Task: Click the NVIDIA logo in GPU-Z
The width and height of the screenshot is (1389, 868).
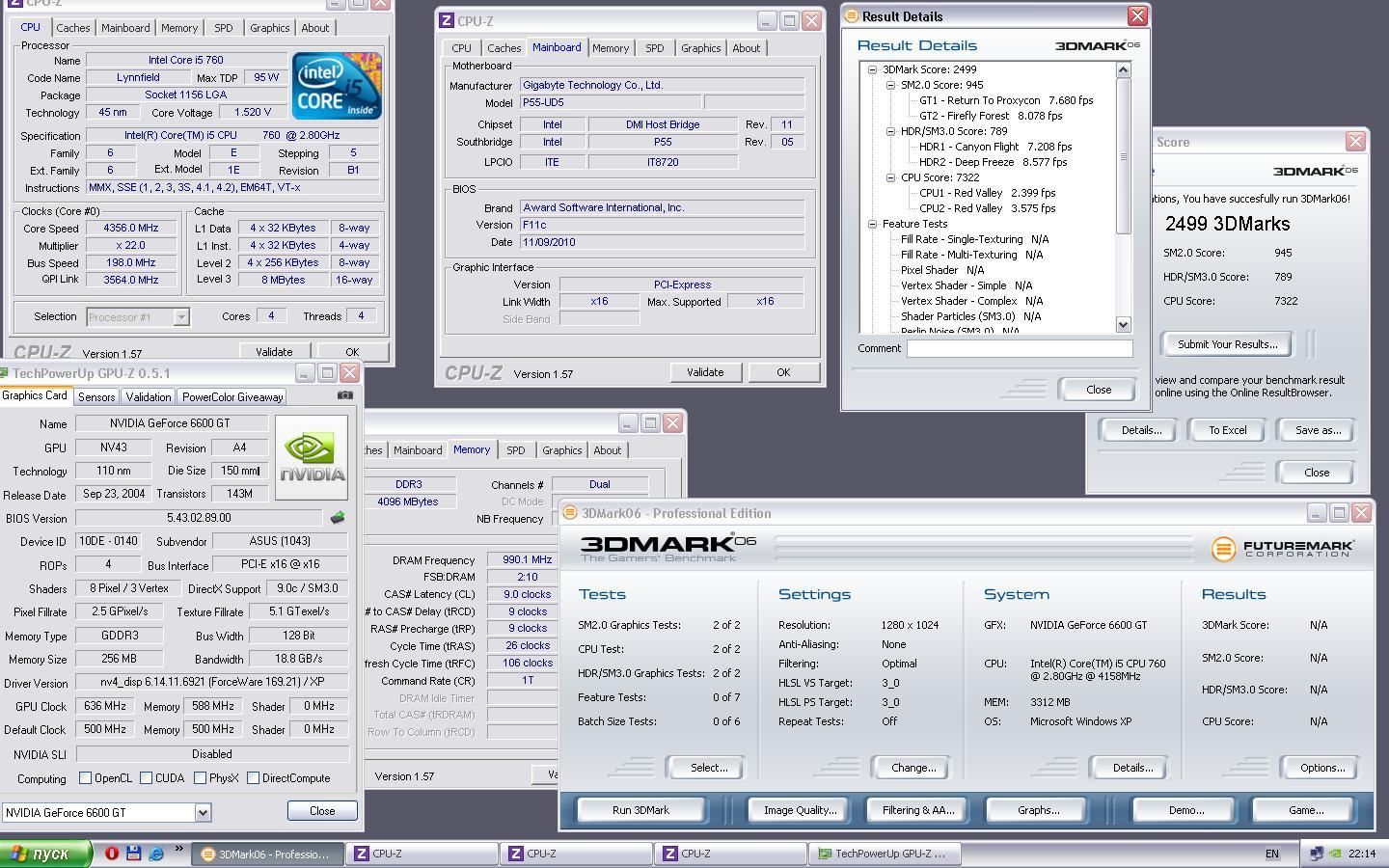Action: click(312, 457)
